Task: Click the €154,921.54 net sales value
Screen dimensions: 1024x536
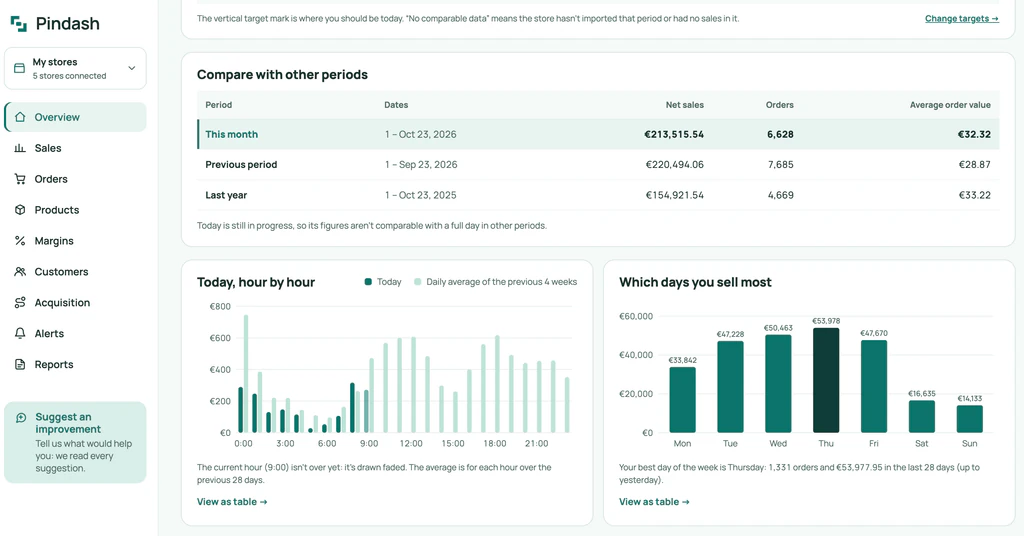Action: tap(675, 195)
